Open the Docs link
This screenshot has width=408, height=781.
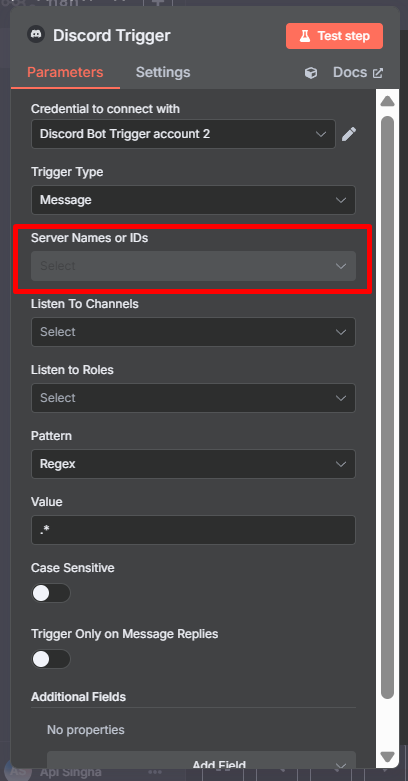tap(350, 73)
